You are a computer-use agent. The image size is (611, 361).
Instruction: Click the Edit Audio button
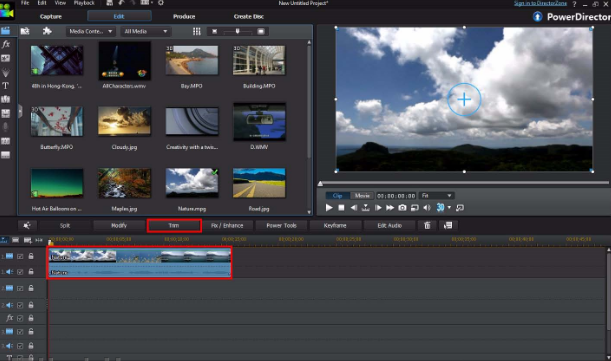pyautogui.click(x=389, y=225)
